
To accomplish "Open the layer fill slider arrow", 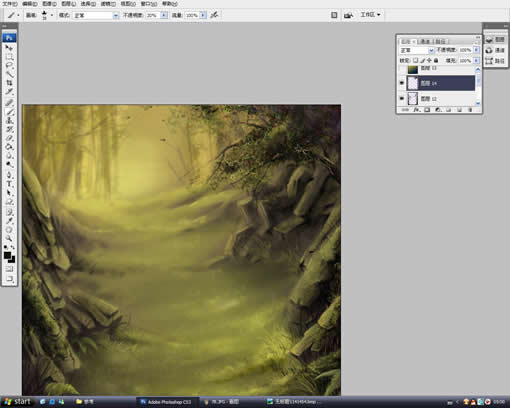I will click(476, 60).
